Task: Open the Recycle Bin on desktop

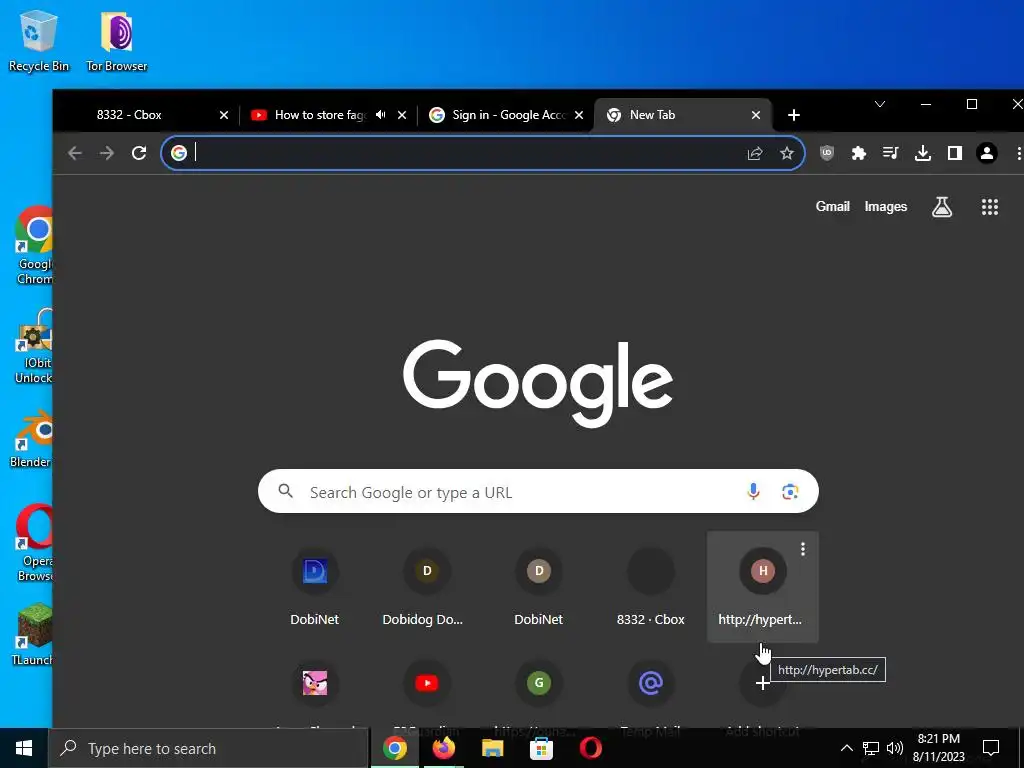Action: click(x=39, y=41)
